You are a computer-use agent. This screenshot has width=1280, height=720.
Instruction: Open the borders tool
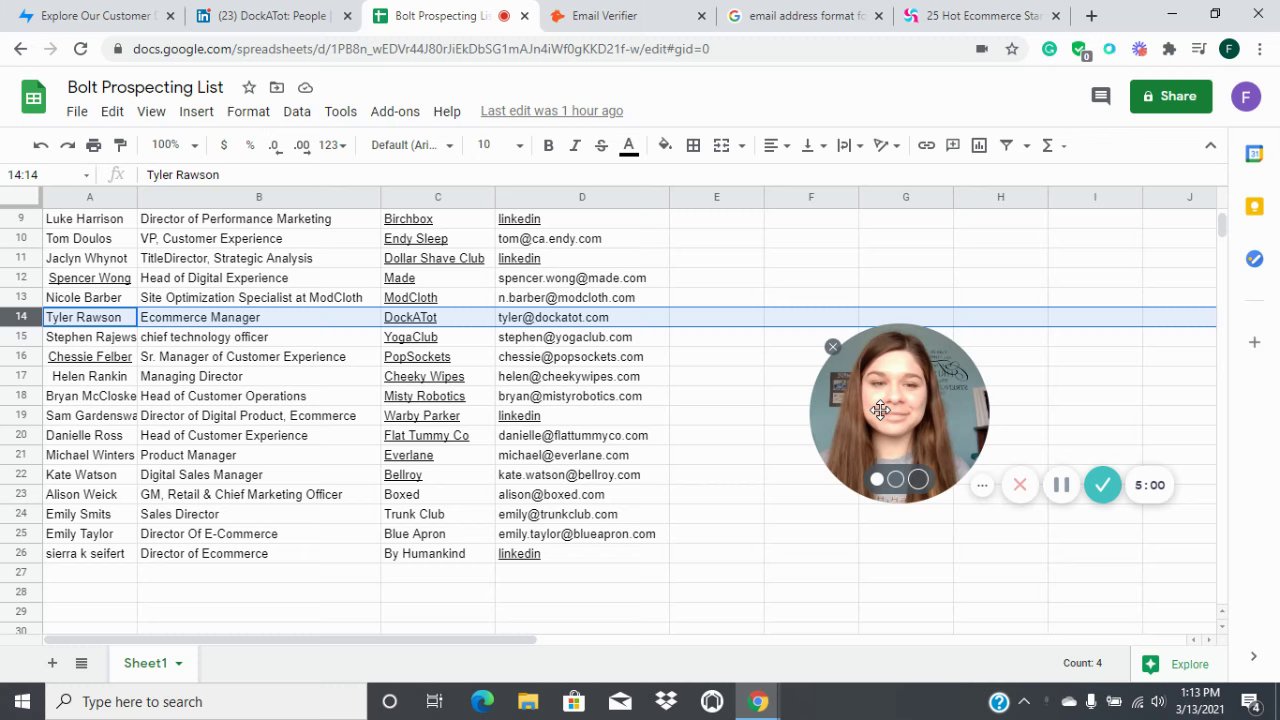pyautogui.click(x=693, y=145)
